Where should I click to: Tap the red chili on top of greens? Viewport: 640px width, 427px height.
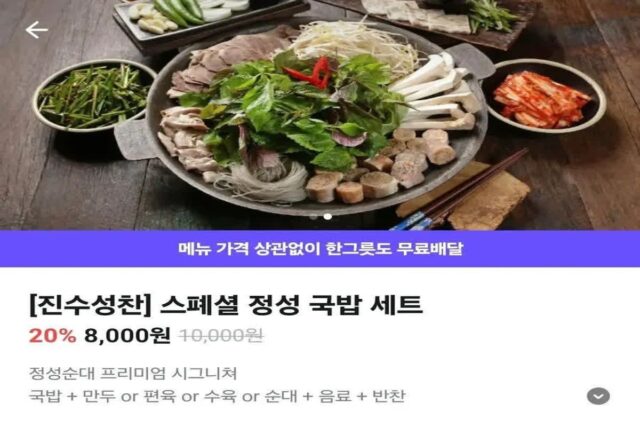(x=311, y=73)
